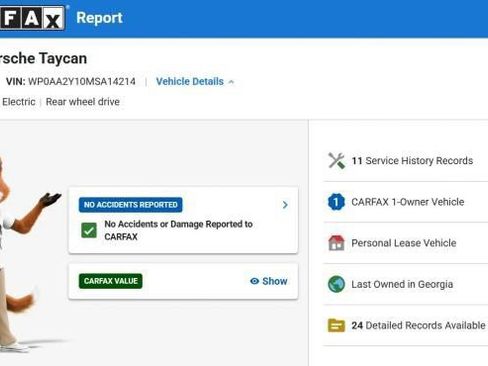
Task: Click the CARFAX logo in header
Action: pos(32,18)
